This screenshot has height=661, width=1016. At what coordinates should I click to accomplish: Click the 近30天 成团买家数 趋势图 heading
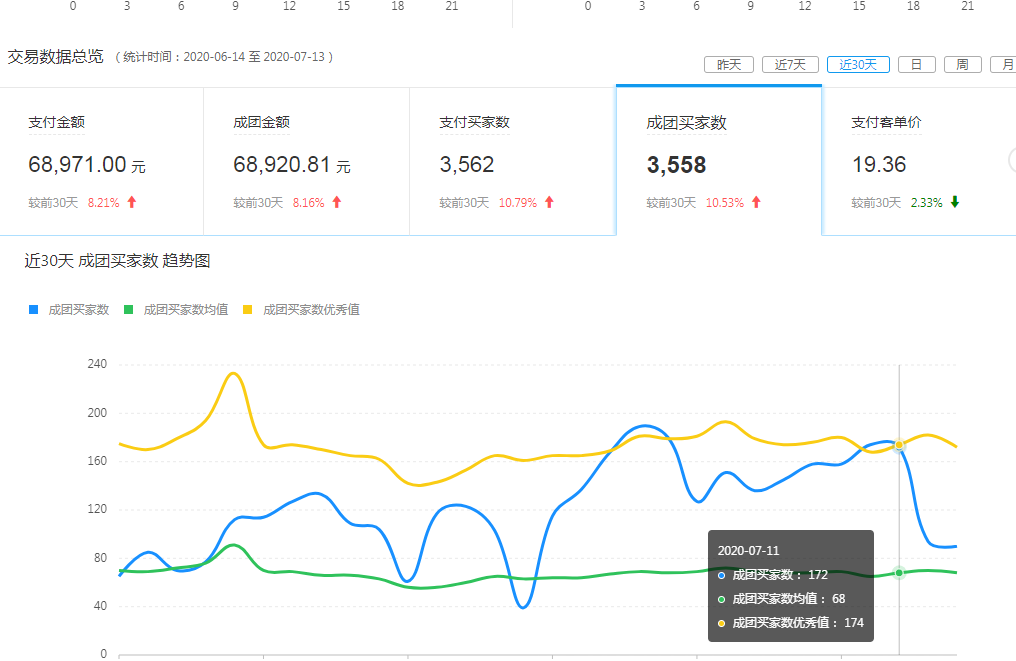117,261
